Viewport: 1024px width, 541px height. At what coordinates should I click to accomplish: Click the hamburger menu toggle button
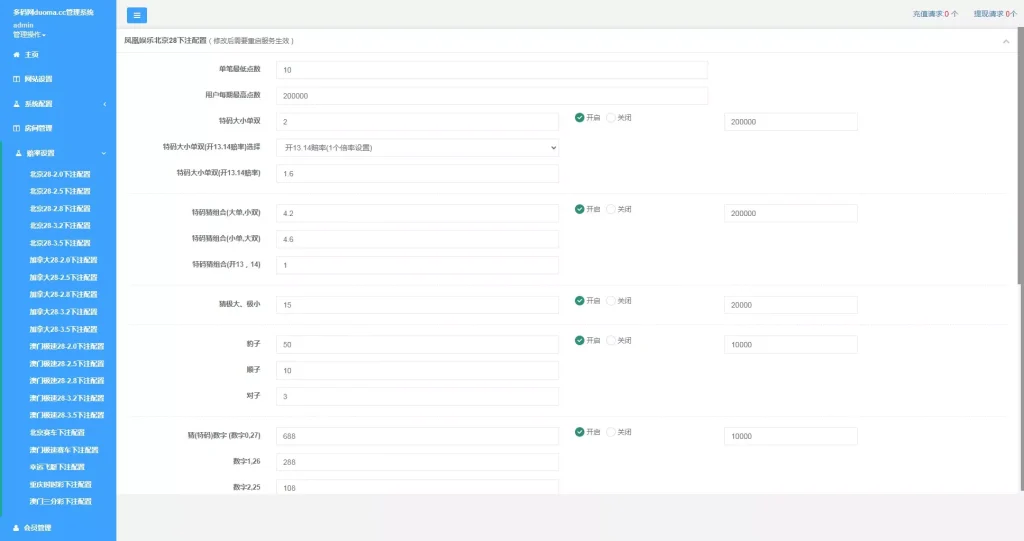tap(137, 14)
